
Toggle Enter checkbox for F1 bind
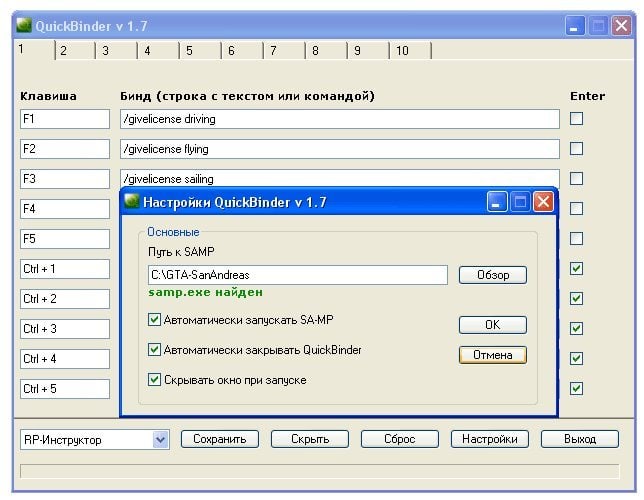coord(576,119)
